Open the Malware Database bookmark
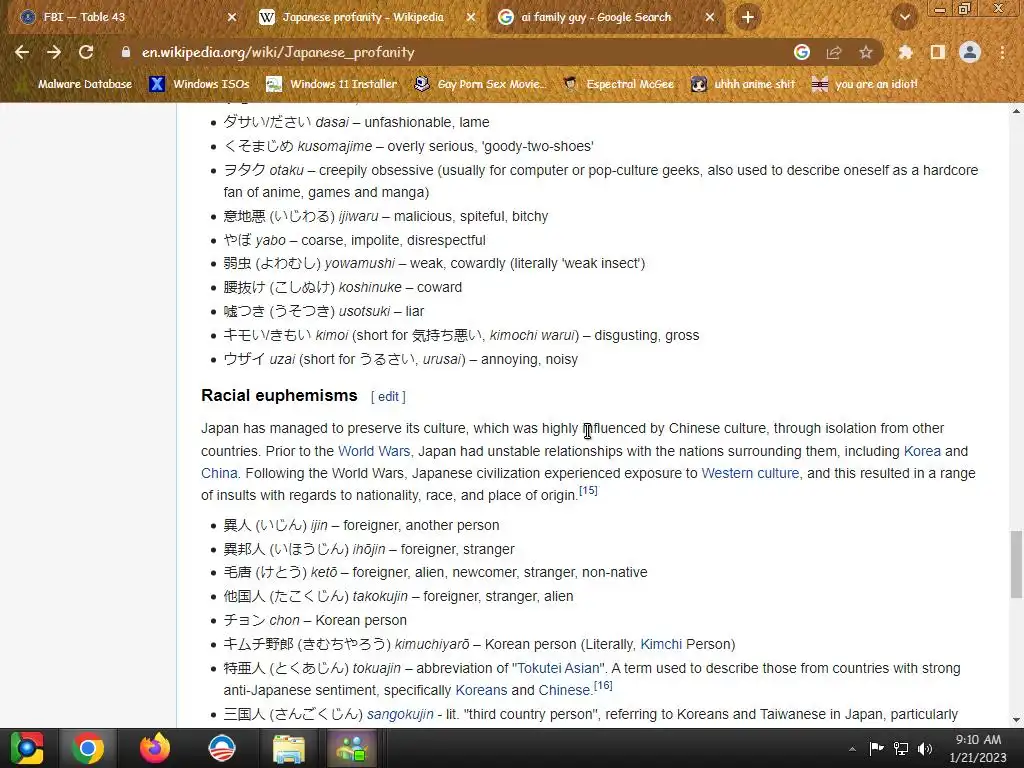 click(76, 84)
